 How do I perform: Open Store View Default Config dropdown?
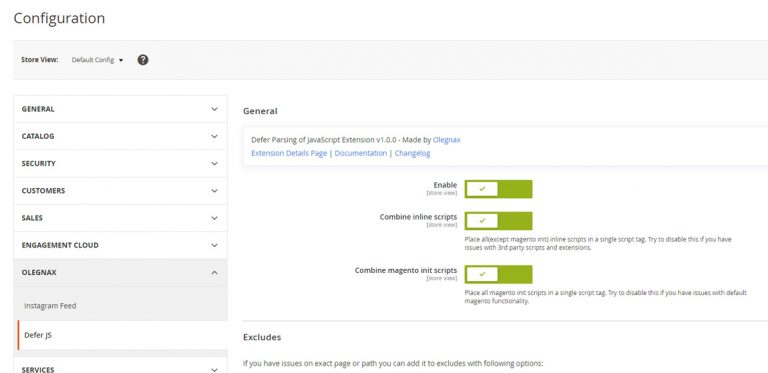(97, 60)
